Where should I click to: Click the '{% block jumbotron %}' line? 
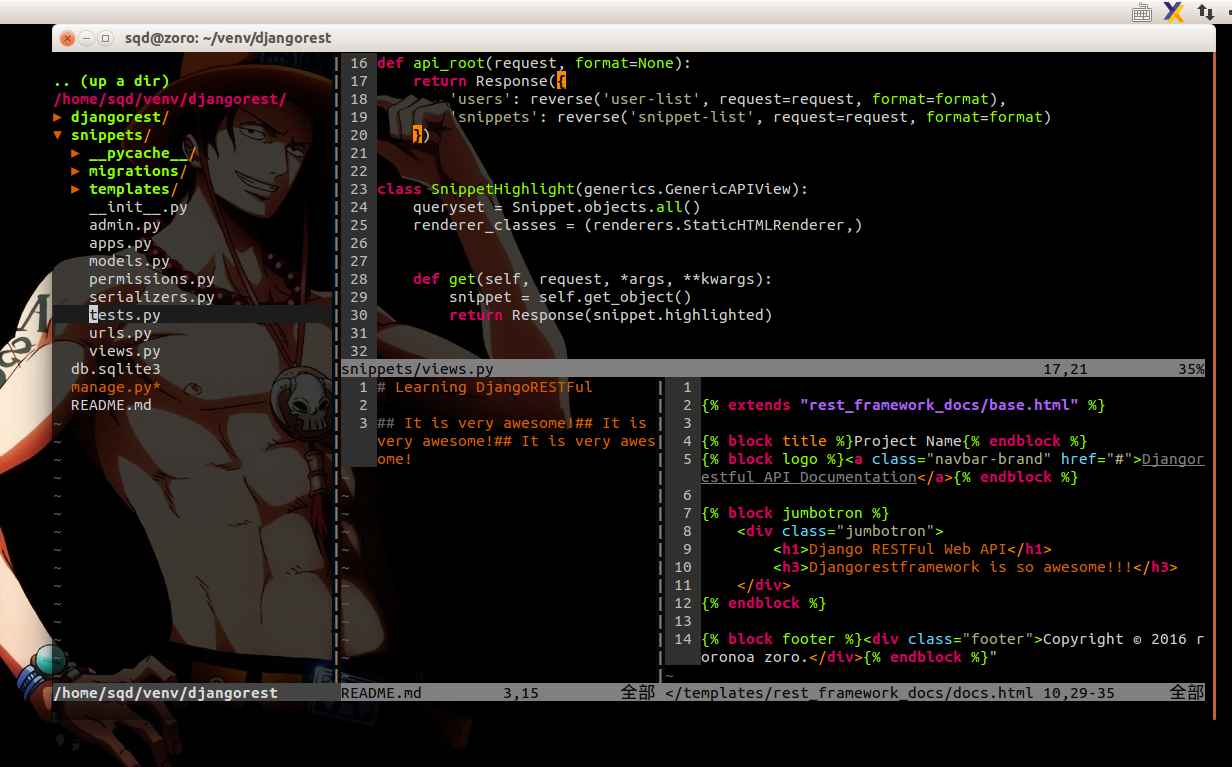coord(795,513)
